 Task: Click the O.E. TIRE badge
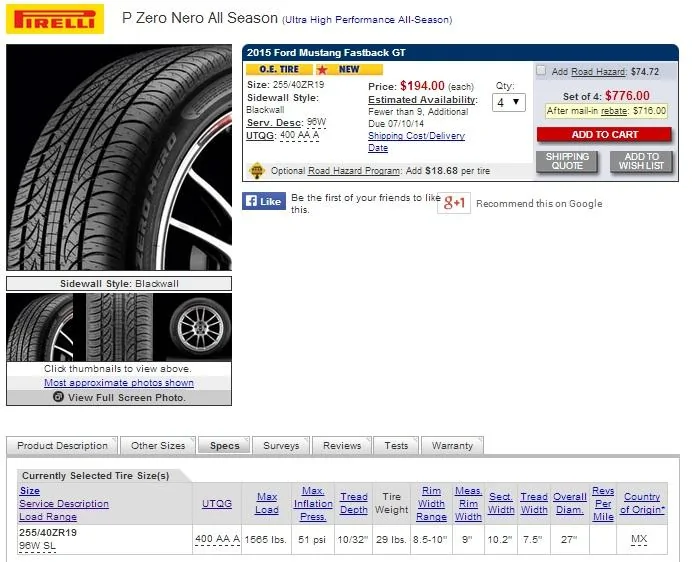tap(279, 69)
